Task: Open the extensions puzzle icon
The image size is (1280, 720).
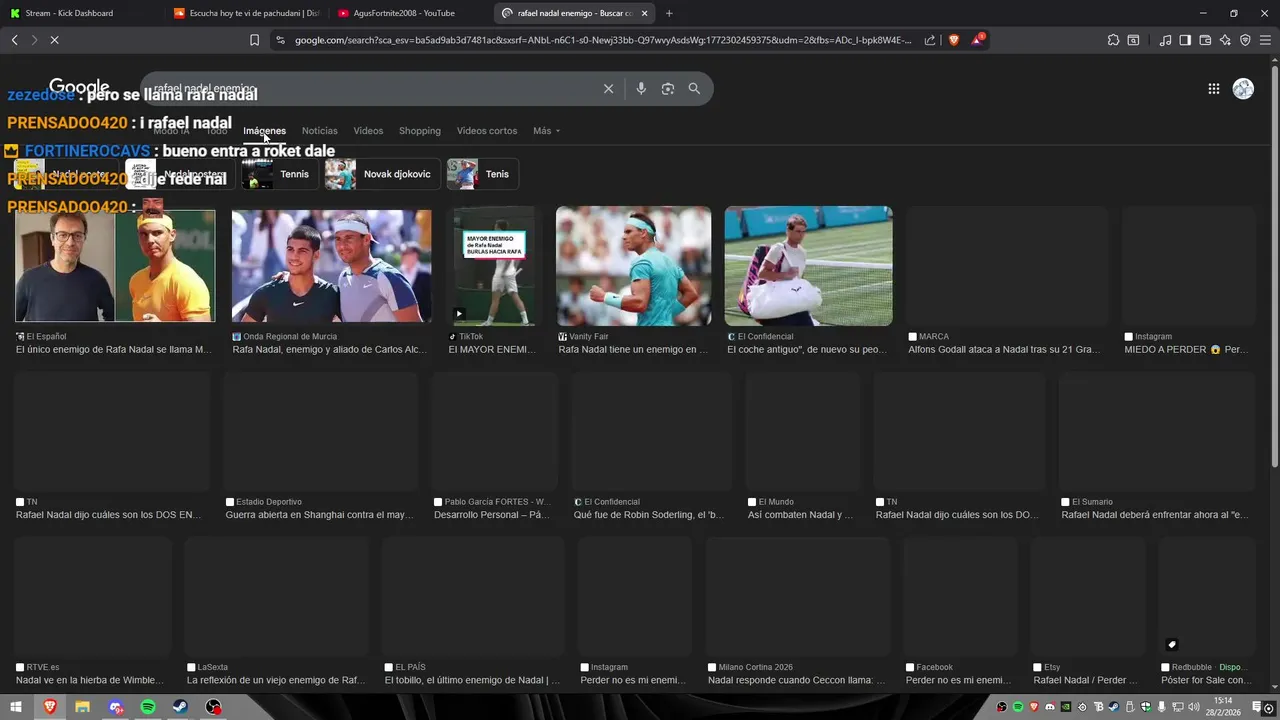Action: coord(1113,40)
